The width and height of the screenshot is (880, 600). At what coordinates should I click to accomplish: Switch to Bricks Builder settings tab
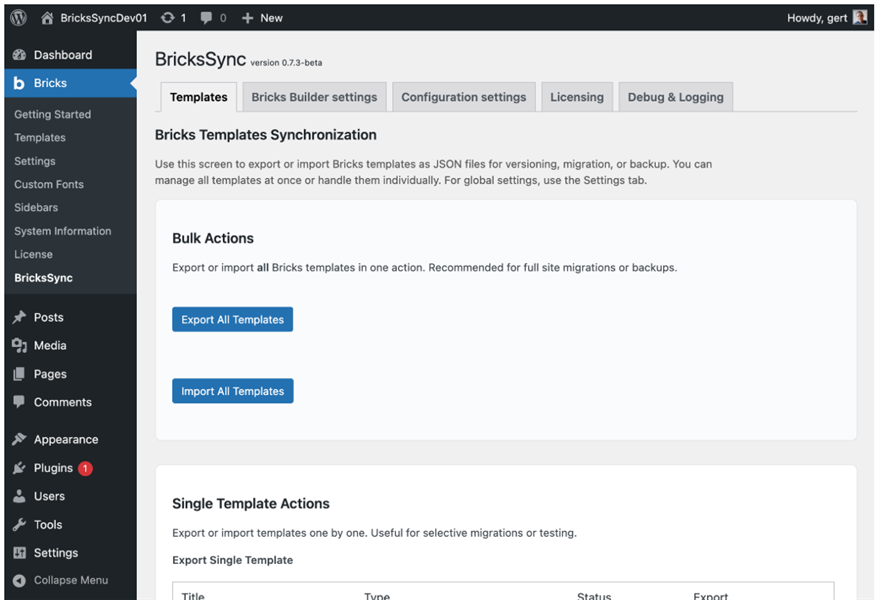pos(314,97)
